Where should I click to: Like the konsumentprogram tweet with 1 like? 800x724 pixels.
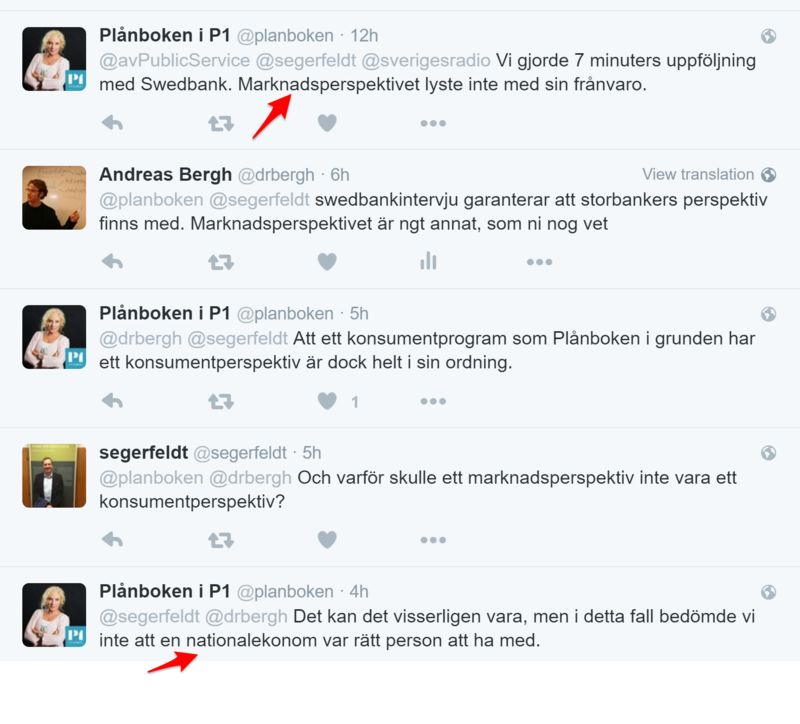pos(327,401)
